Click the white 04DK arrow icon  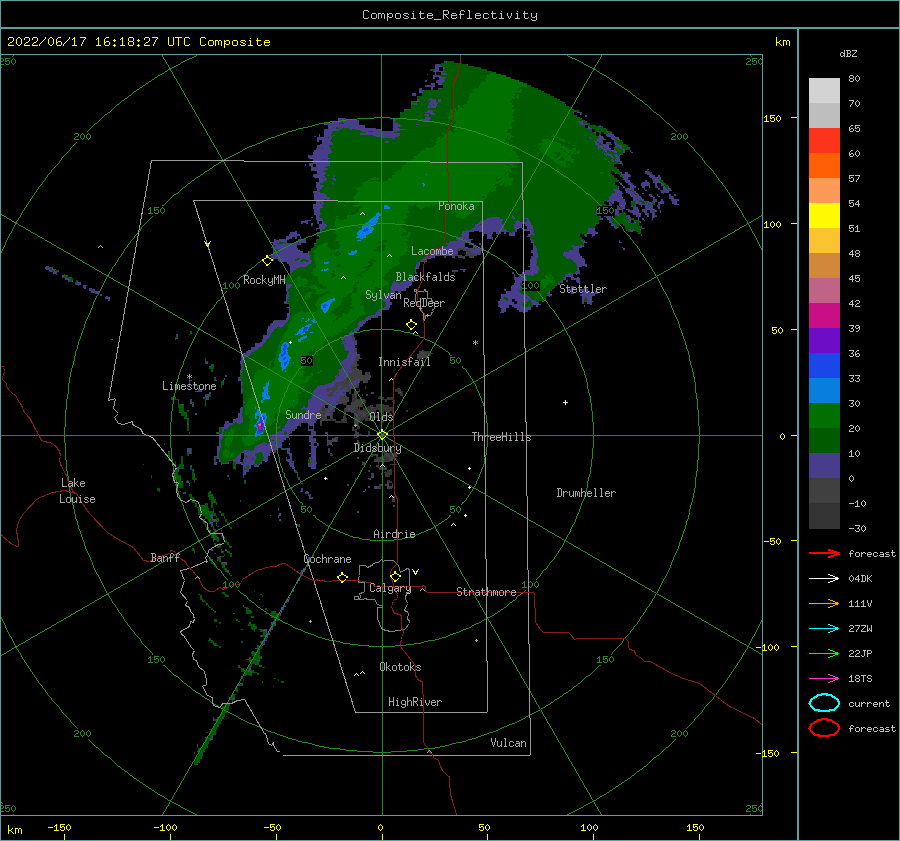824,579
